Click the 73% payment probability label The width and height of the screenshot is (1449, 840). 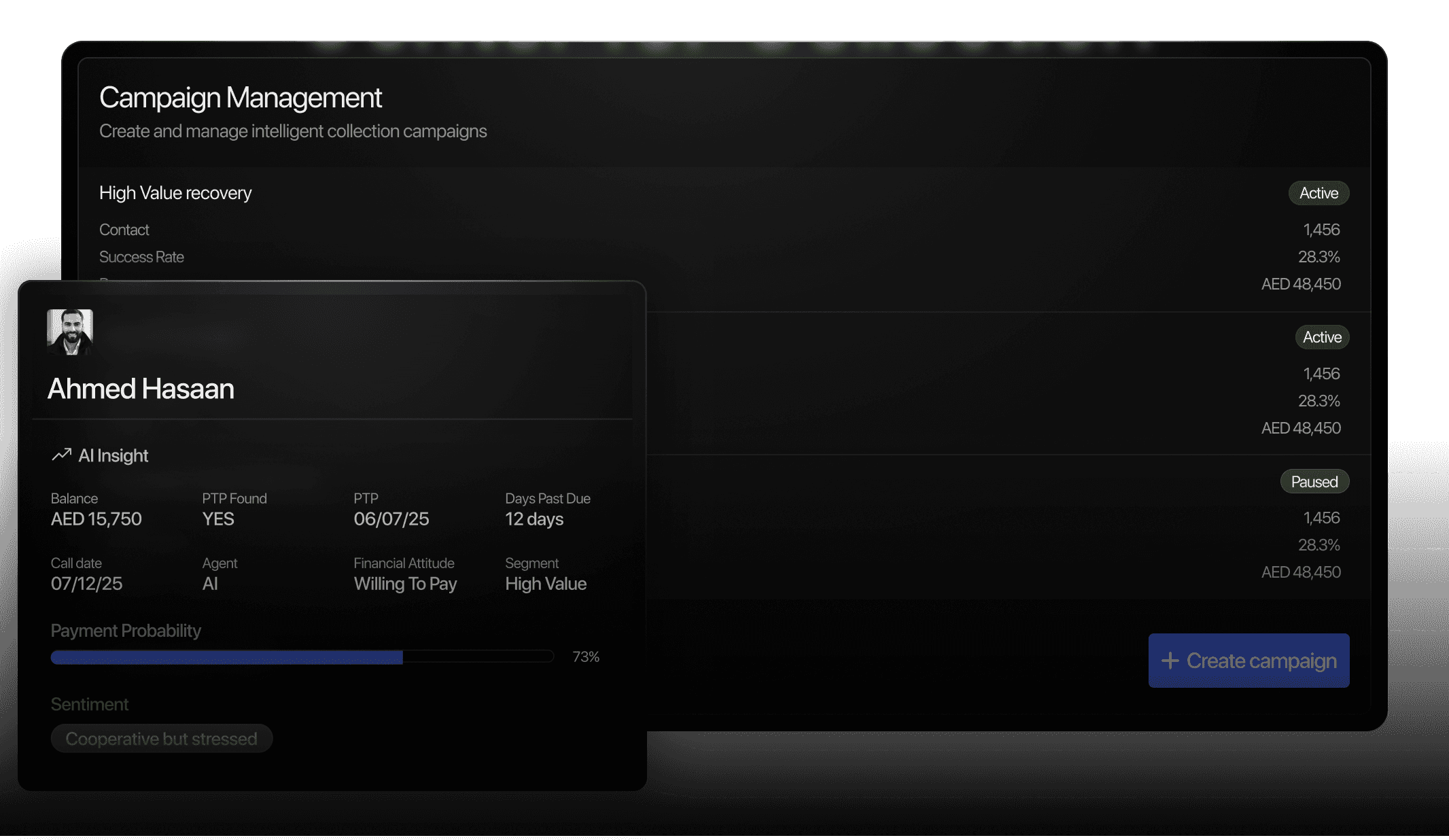coord(585,657)
